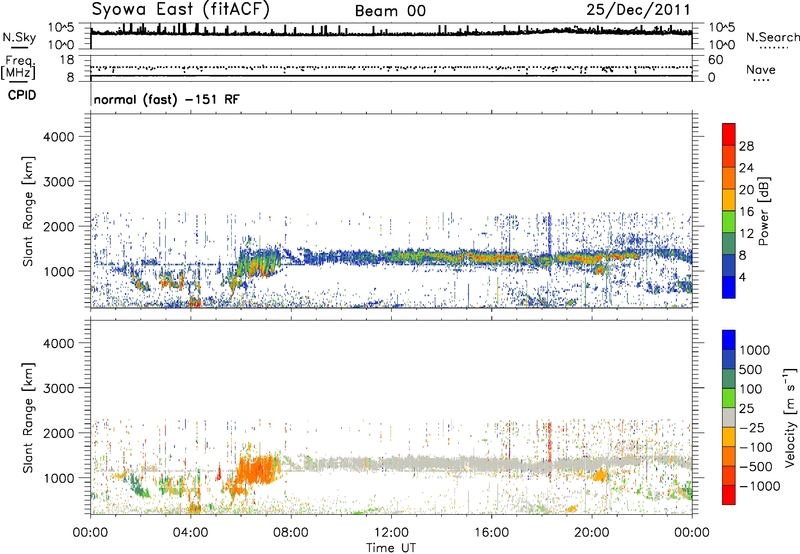The width and height of the screenshot is (800, 554).
Task: Click the 'Time UT' x-axis label
Action: (x=391, y=548)
